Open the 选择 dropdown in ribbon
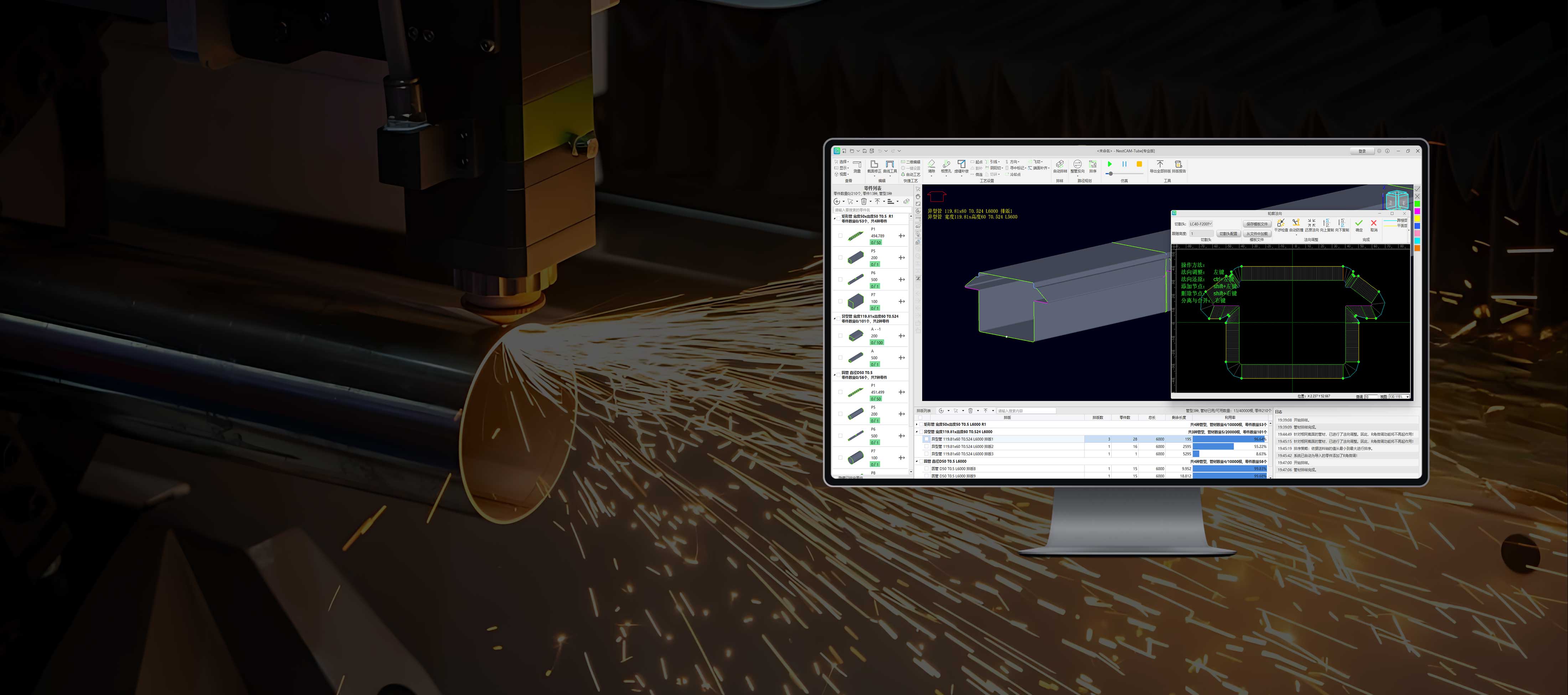Image resolution: width=1568 pixels, height=695 pixels. click(842, 162)
